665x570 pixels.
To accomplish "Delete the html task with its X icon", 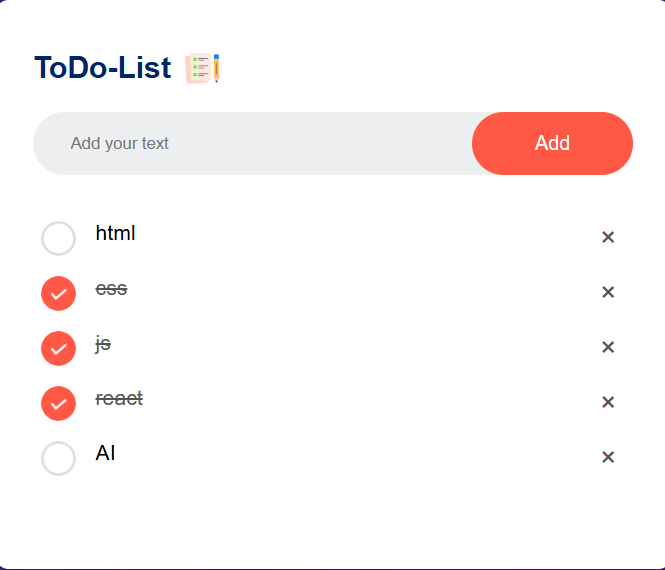I will coord(608,237).
